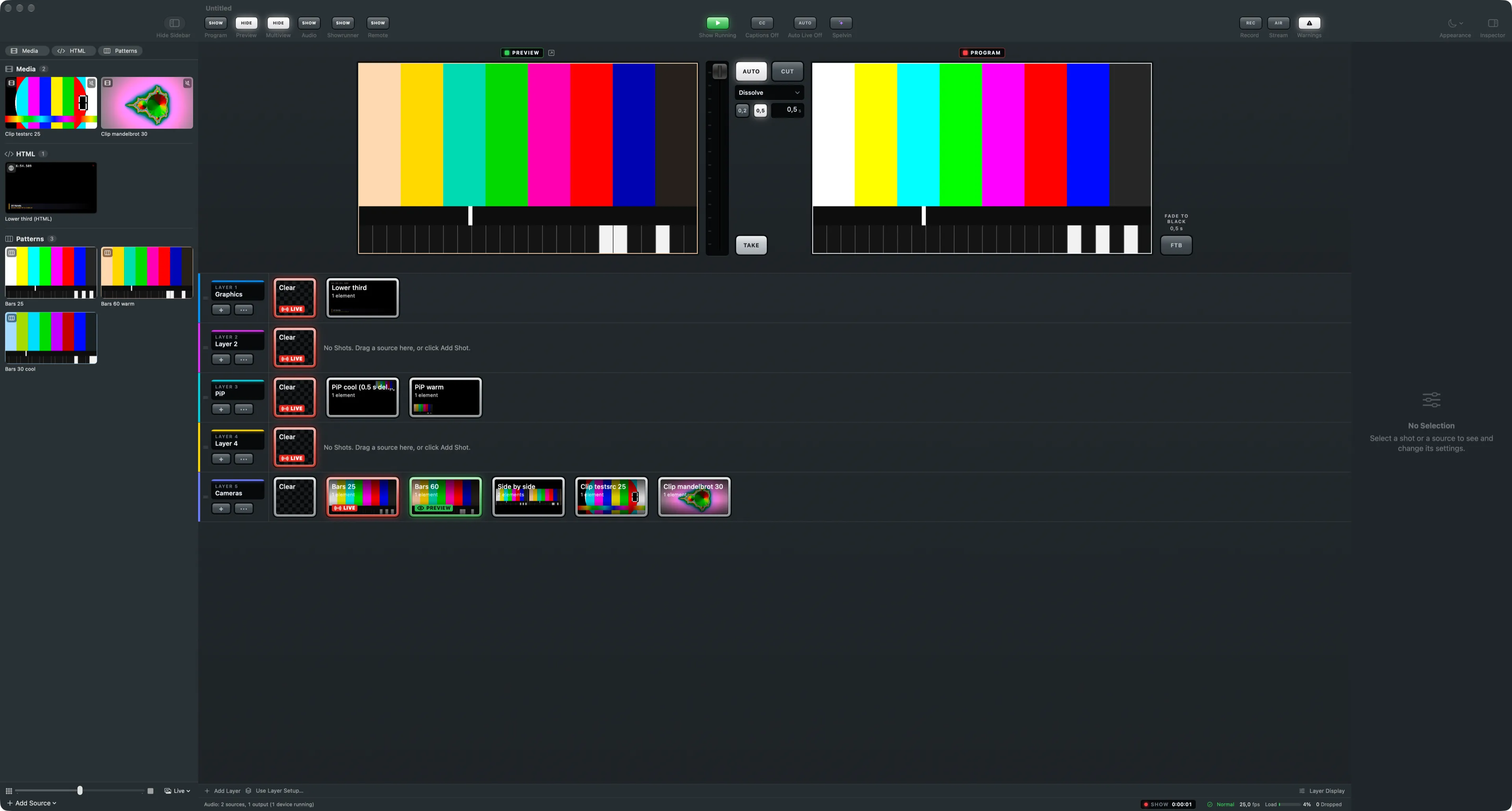Screen dimensions: 1512x811
Task: Toggle Captions Off CC button
Action: pyautogui.click(x=762, y=23)
